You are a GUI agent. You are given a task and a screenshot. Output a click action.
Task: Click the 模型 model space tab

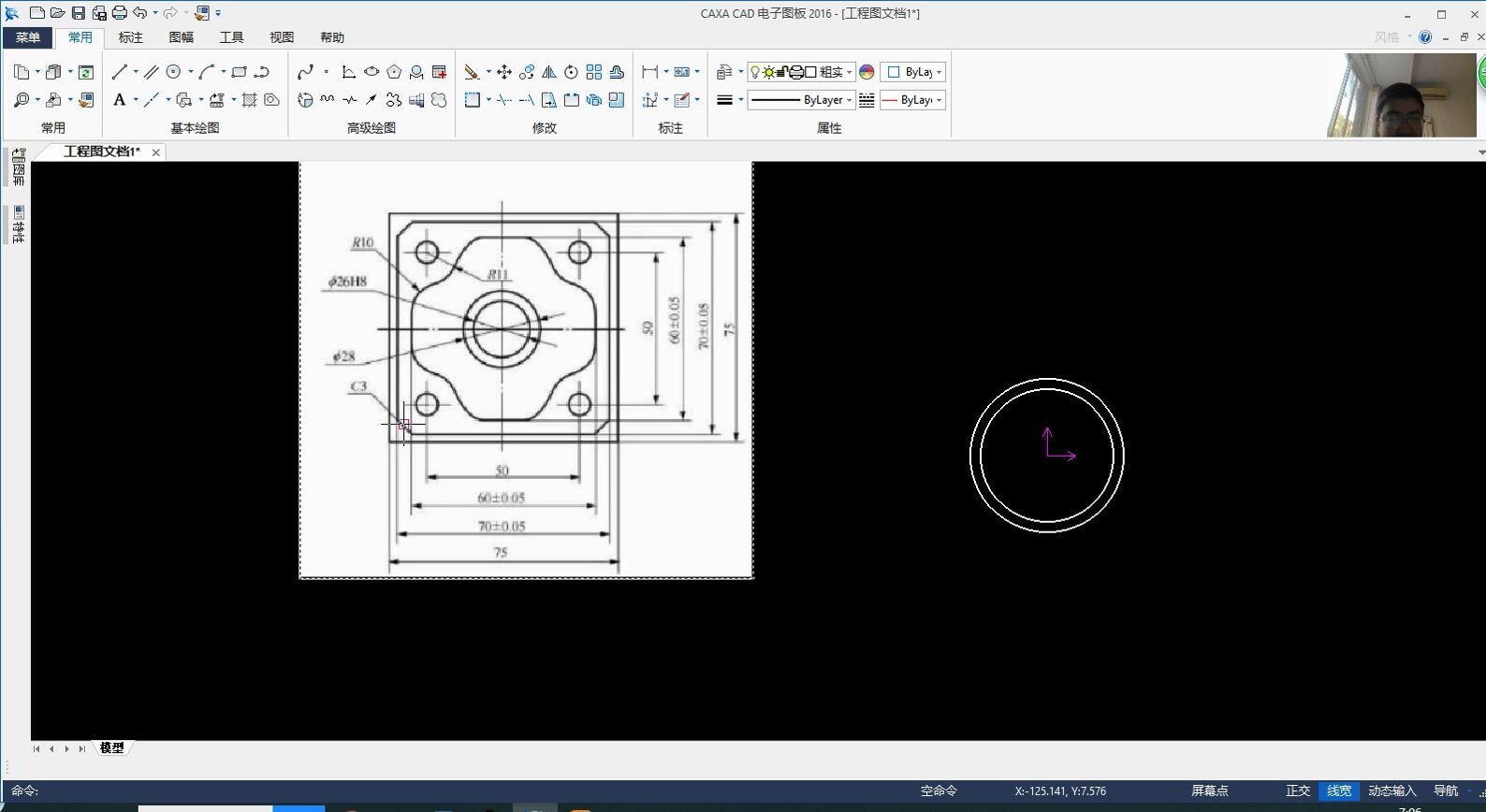point(112,748)
